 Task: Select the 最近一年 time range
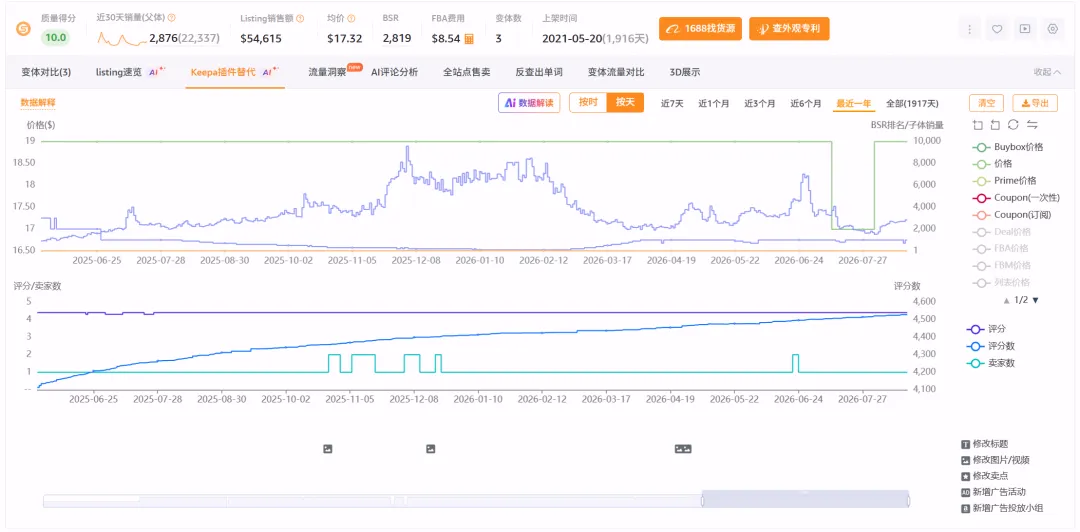click(853, 103)
